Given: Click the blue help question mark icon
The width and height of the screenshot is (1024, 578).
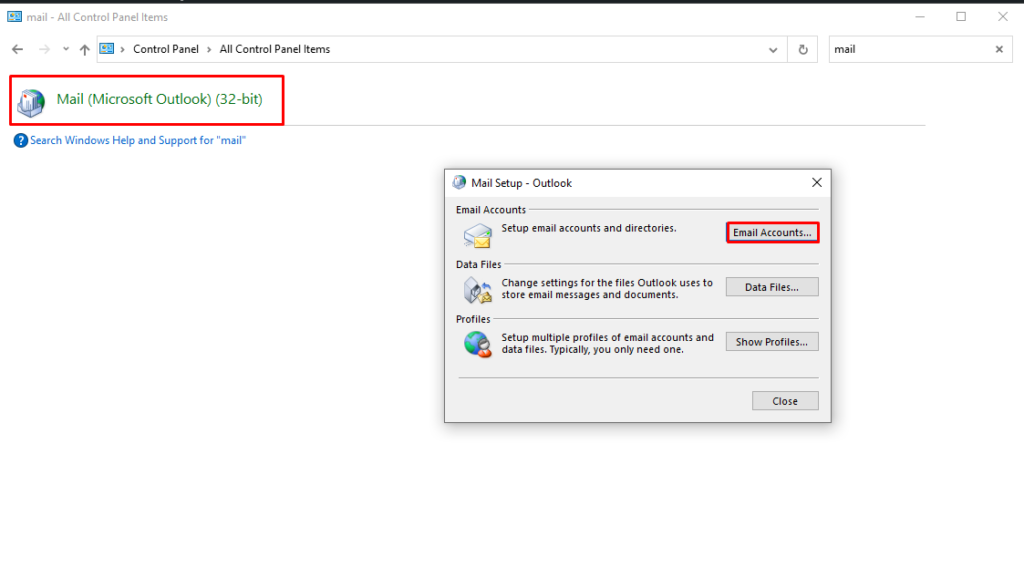Looking at the screenshot, I should tap(20, 141).
